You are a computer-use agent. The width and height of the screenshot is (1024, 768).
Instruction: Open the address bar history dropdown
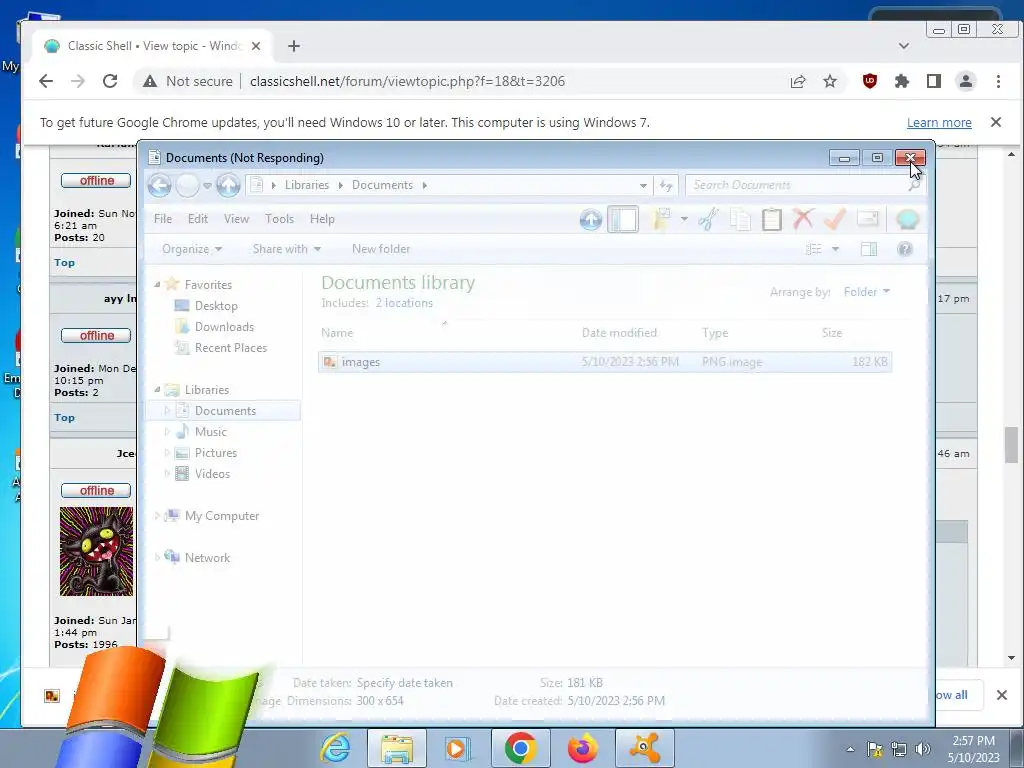tap(643, 185)
